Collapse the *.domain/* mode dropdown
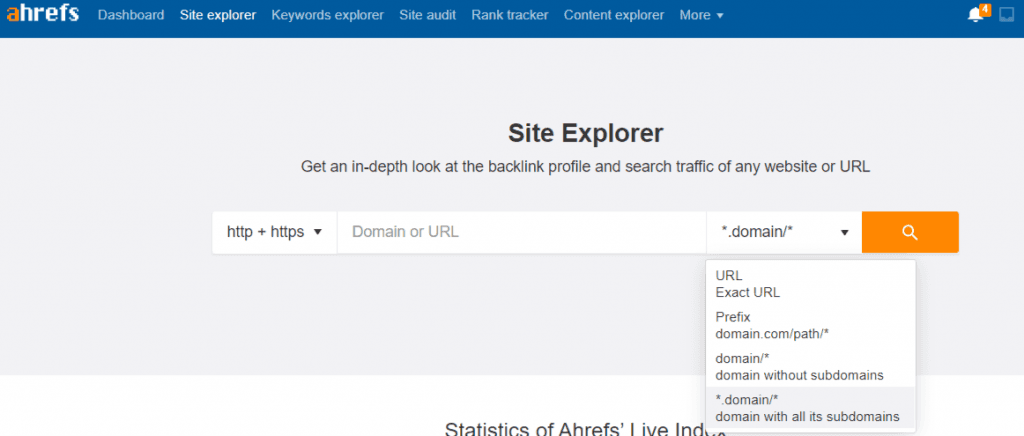The image size is (1024, 436). coord(784,232)
